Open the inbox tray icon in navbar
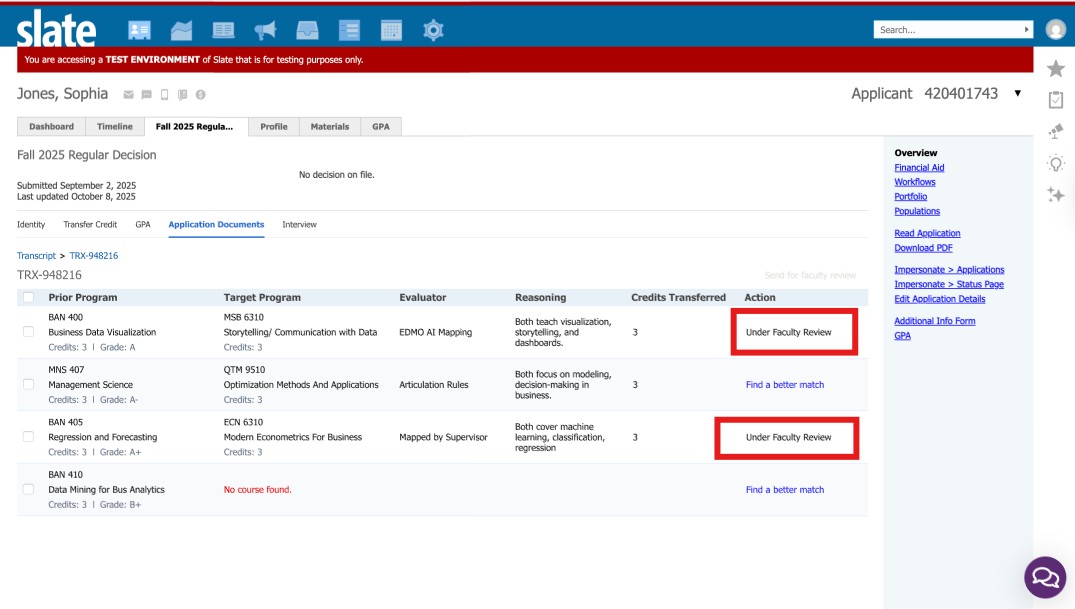The height and width of the screenshot is (609, 1075). click(x=307, y=31)
